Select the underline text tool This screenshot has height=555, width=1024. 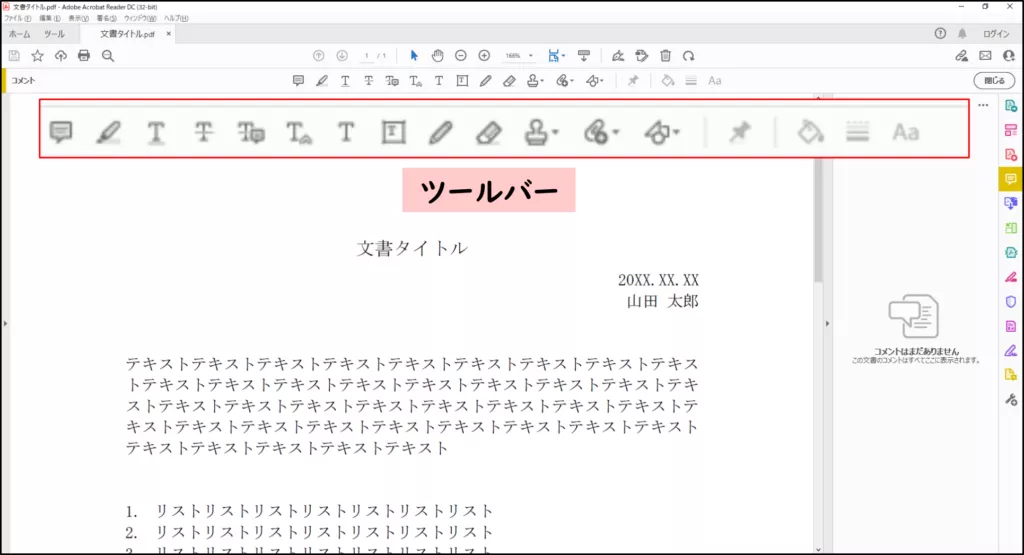tap(345, 80)
